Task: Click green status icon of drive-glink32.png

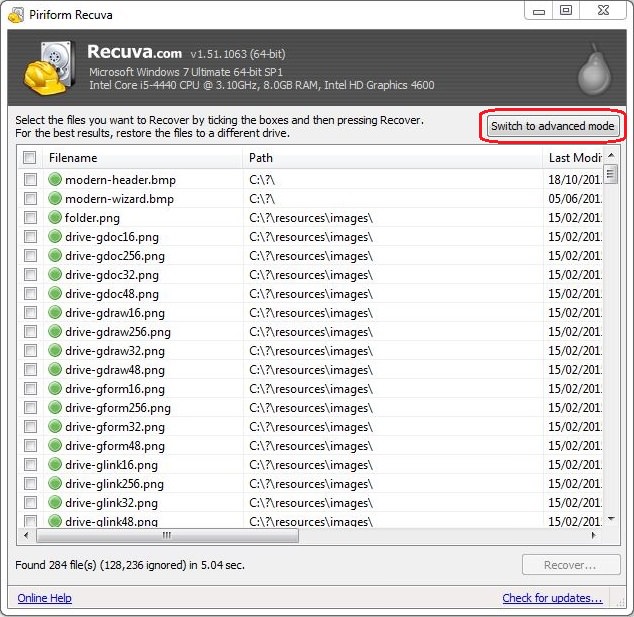Action: [x=55, y=502]
